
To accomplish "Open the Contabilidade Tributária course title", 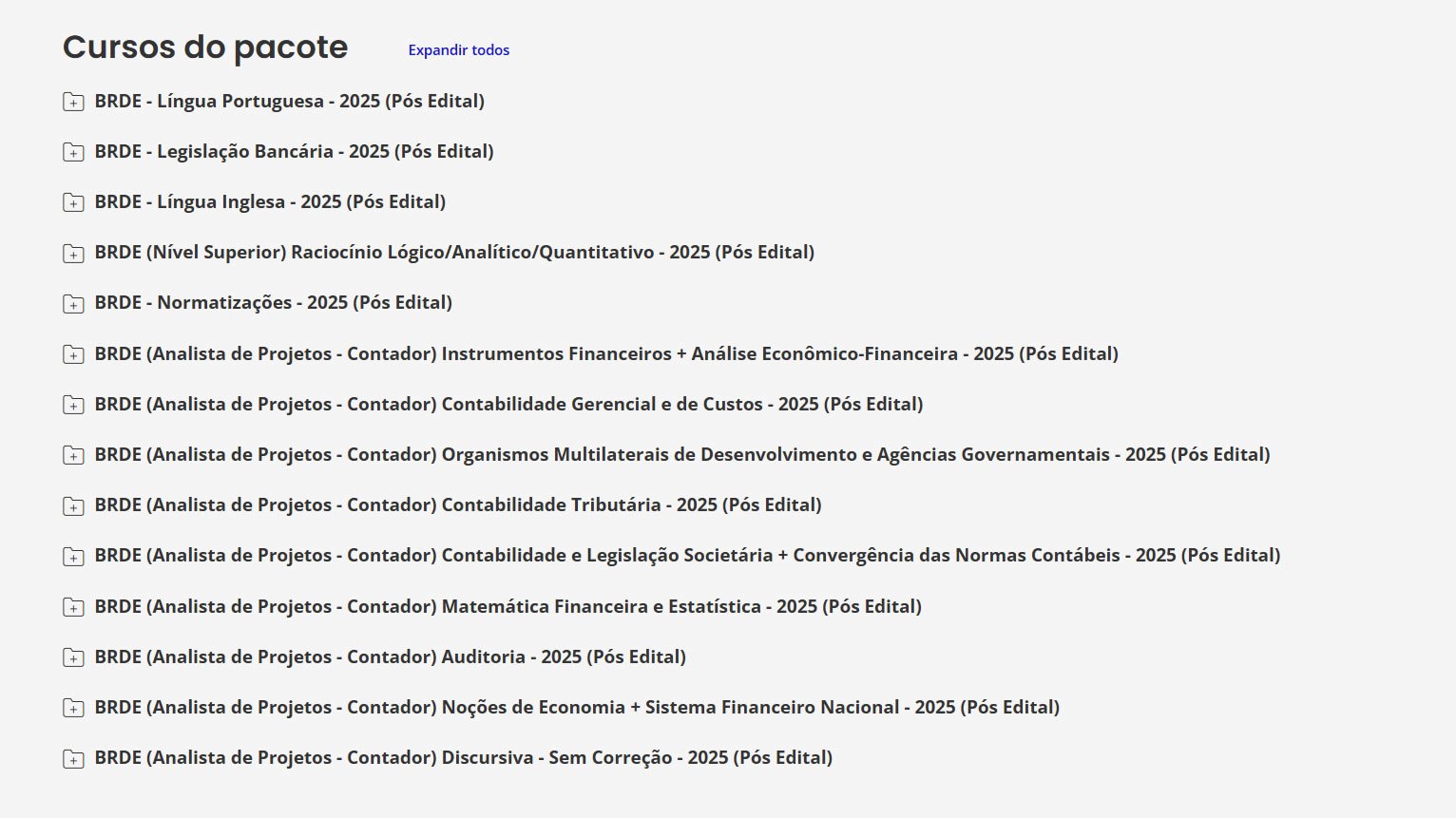I will [457, 505].
